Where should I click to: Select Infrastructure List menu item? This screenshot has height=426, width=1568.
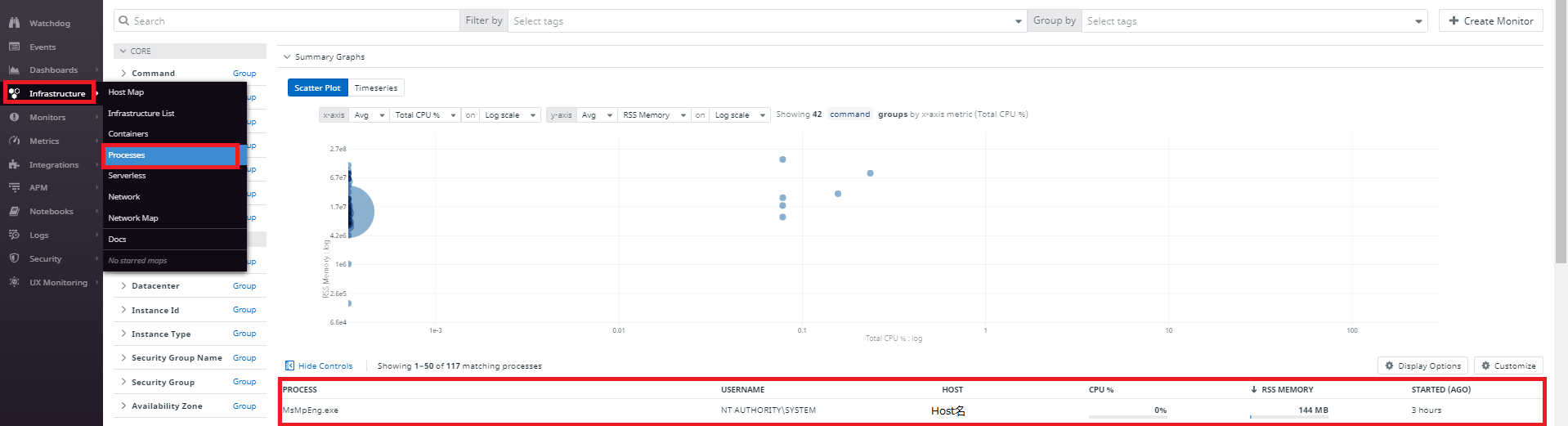174,113
